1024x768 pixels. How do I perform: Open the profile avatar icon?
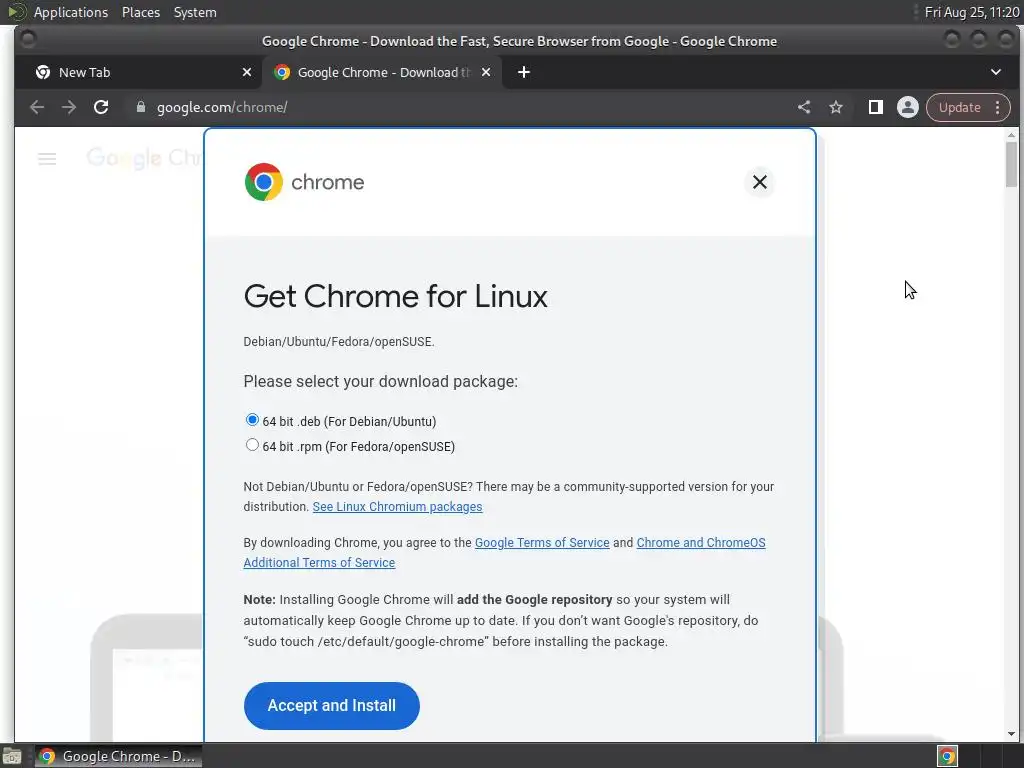click(x=907, y=107)
